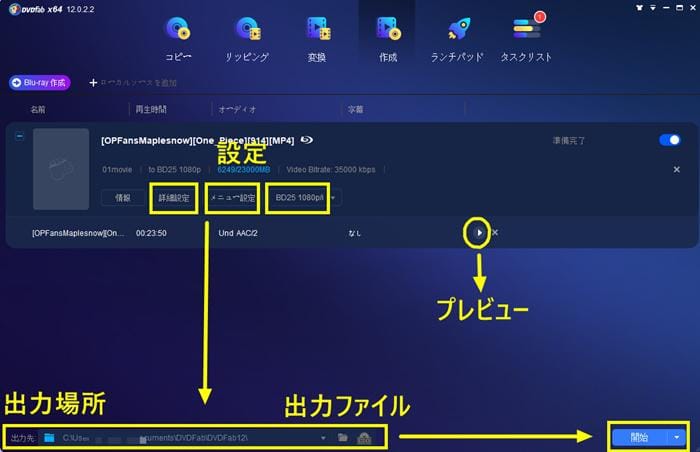Expand the output path dropdown arrow

click(323, 438)
